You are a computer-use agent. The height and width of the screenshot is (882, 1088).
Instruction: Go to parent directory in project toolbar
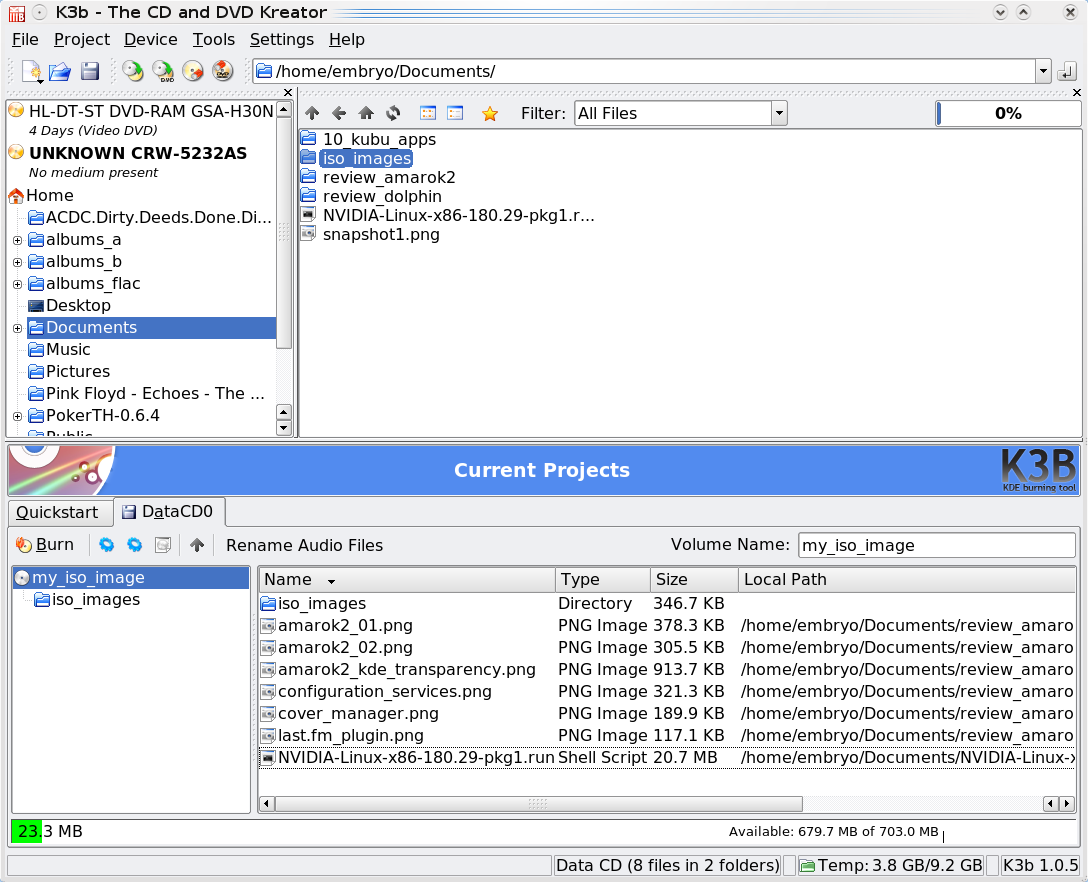(197, 545)
